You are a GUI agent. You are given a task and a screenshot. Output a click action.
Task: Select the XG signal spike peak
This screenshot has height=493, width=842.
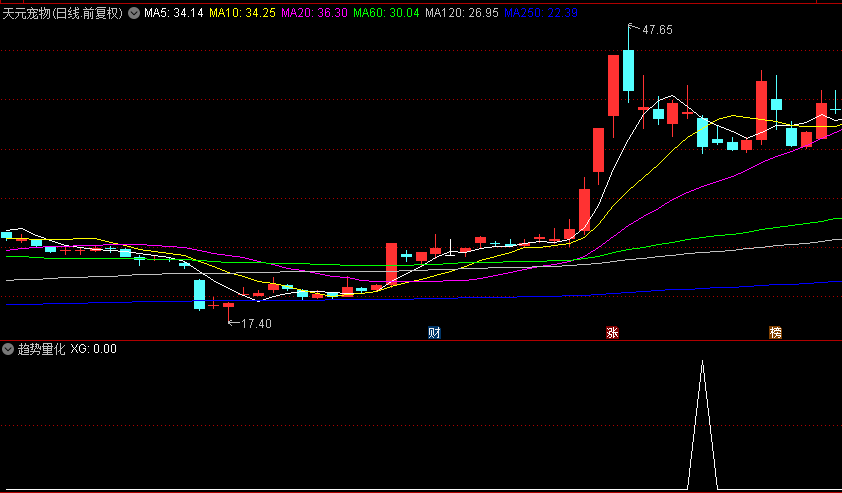pos(702,362)
